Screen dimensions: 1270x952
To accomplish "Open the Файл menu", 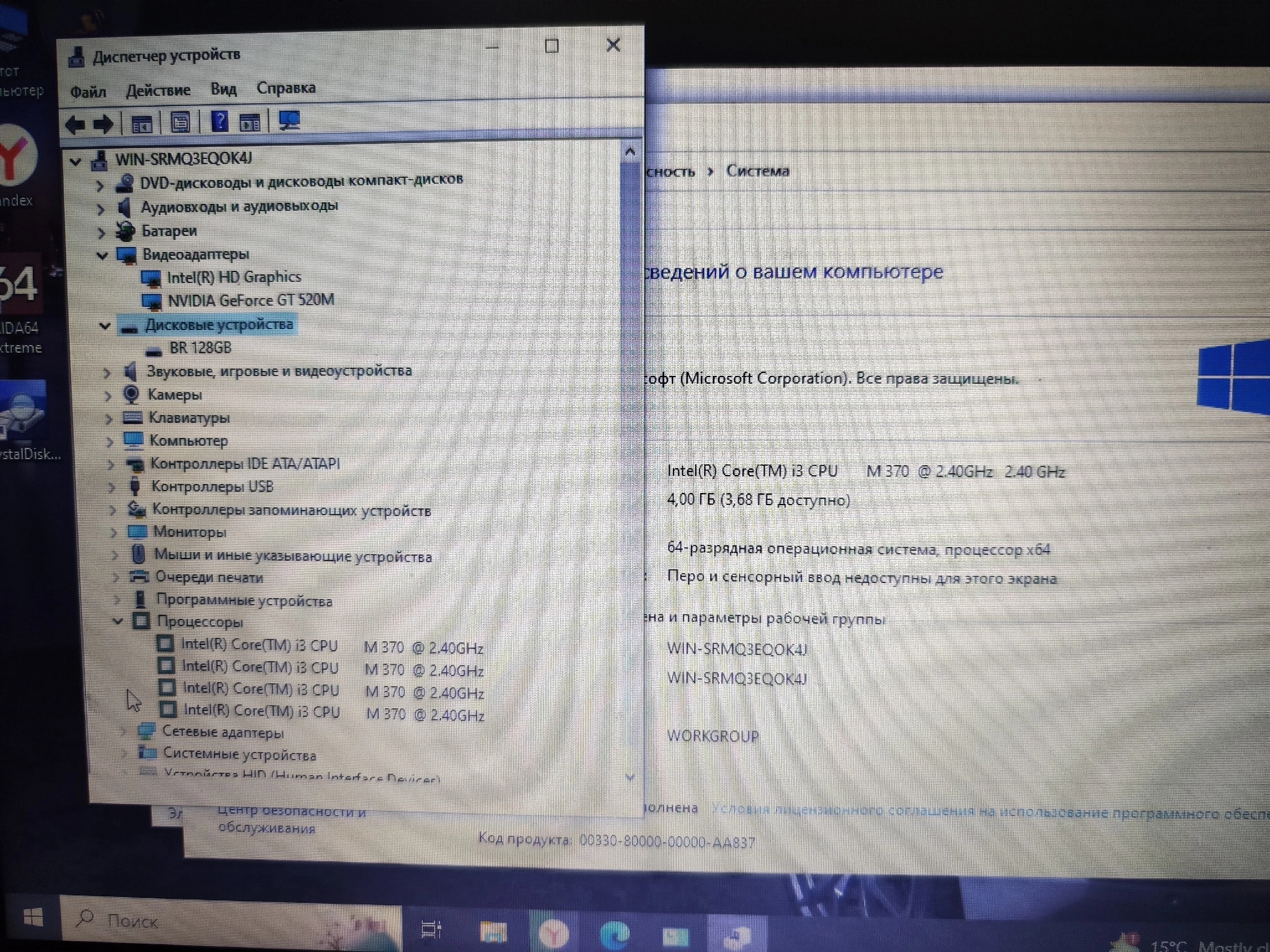I will [88, 91].
